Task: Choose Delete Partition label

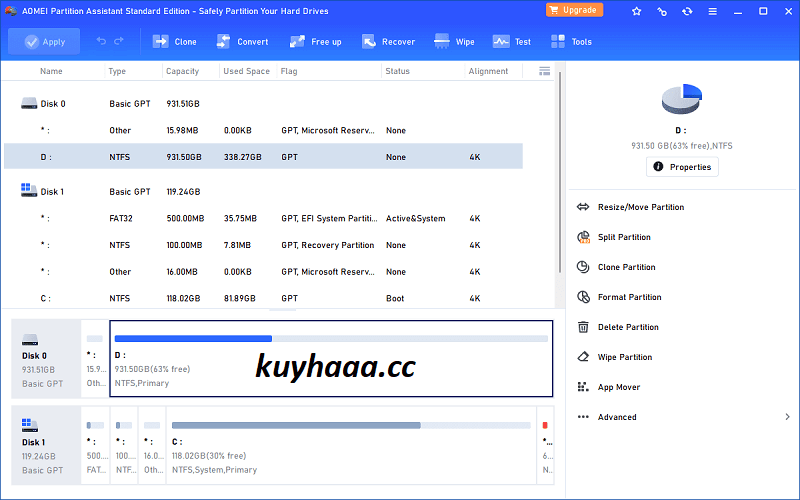Action: coord(628,327)
